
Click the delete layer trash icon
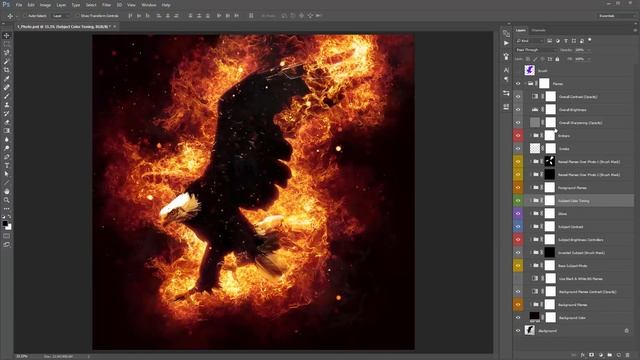[627, 355]
